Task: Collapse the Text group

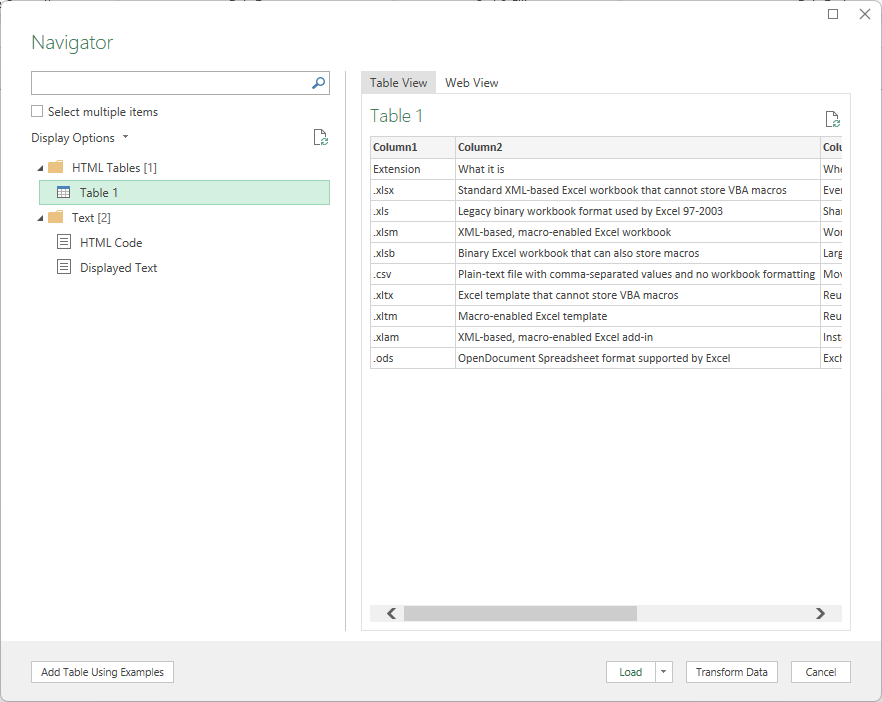Action: 40,218
